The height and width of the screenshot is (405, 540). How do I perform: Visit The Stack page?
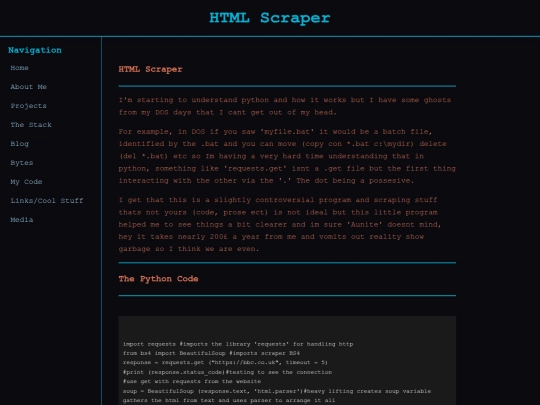click(x=31, y=125)
